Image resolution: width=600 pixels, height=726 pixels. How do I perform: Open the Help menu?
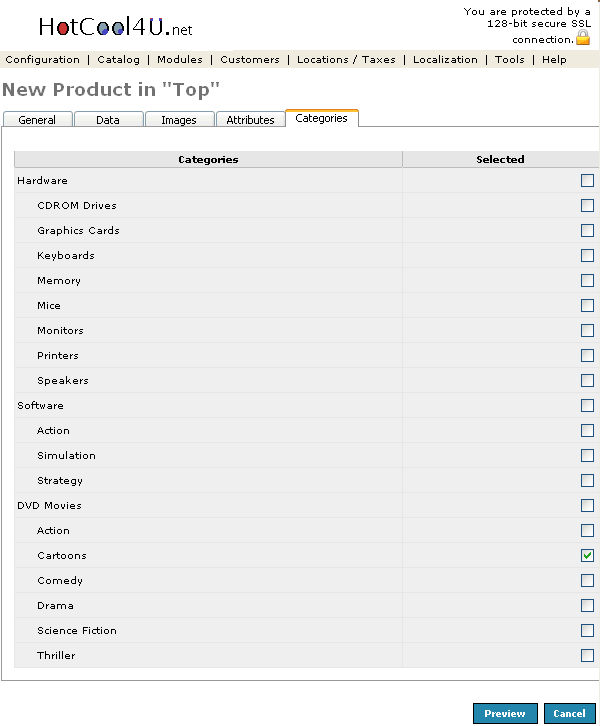[x=554, y=60]
